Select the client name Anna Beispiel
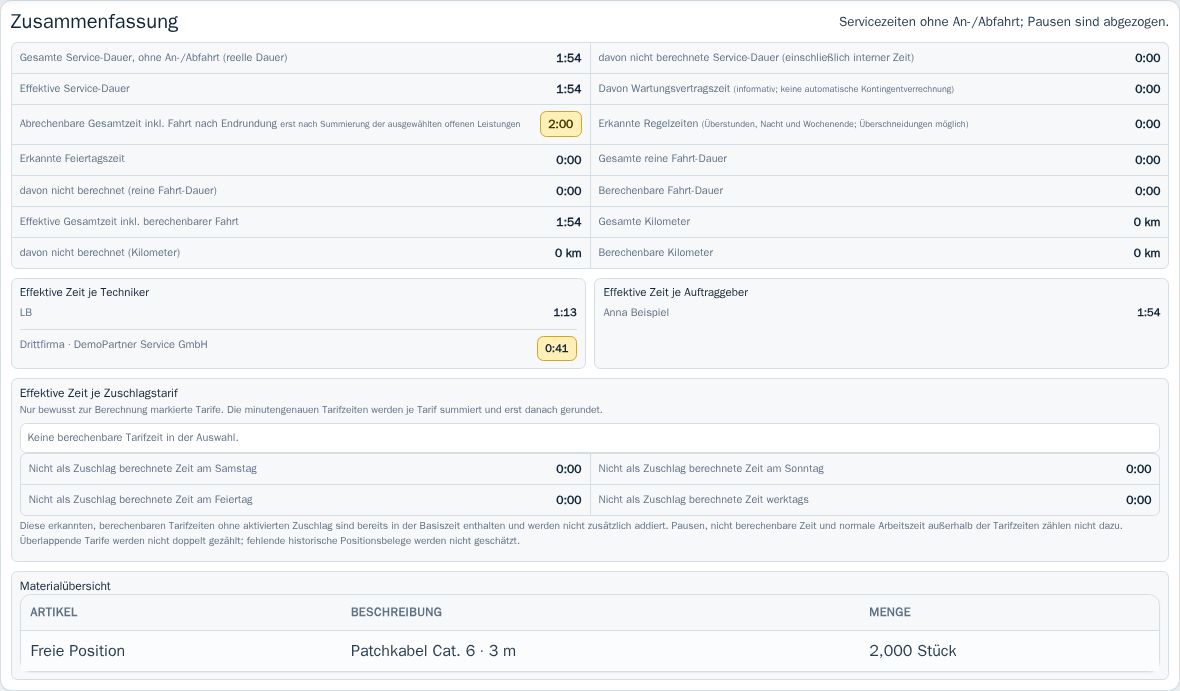1180x691 pixels. point(636,312)
